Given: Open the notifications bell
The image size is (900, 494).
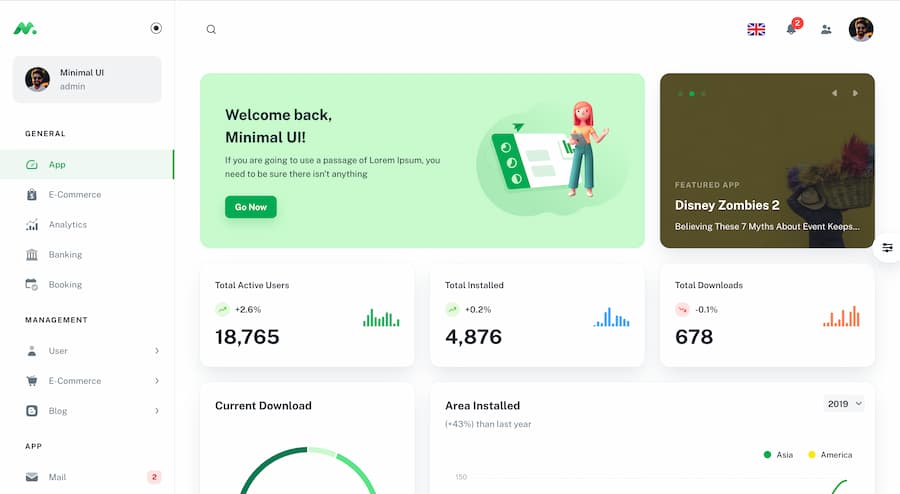Looking at the screenshot, I should (791, 29).
